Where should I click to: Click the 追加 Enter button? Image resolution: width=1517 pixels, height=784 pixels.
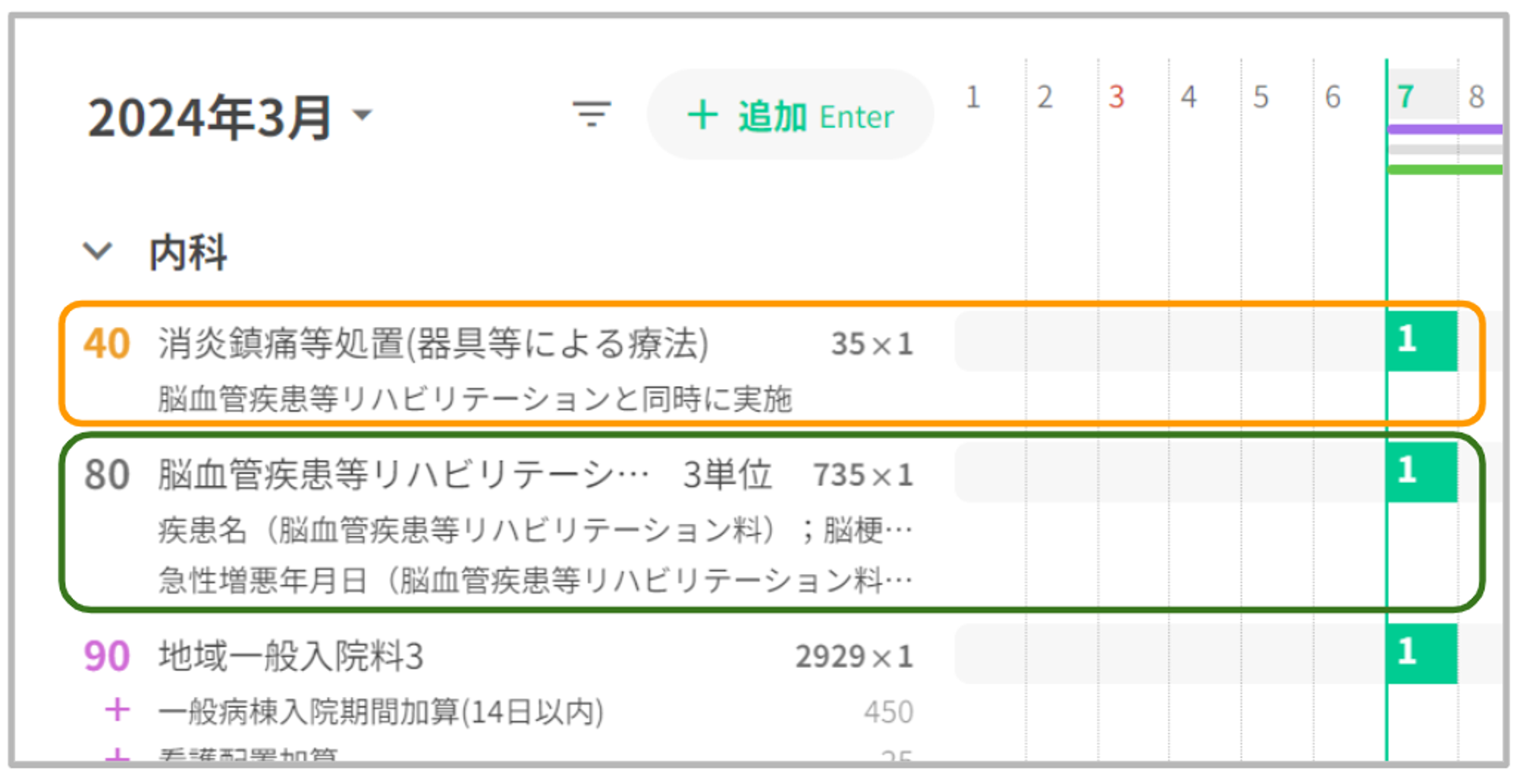tap(790, 116)
